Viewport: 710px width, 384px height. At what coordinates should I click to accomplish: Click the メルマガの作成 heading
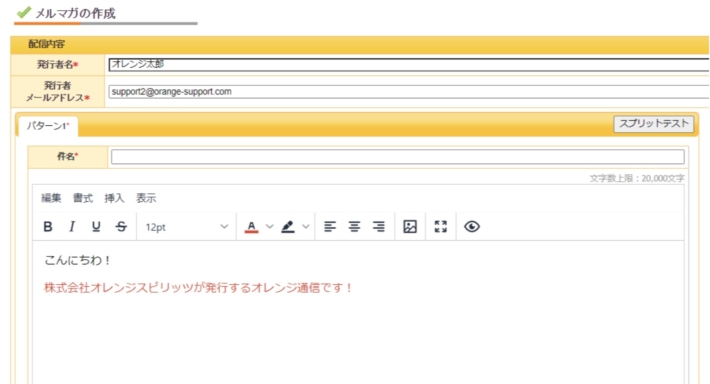coord(75,13)
